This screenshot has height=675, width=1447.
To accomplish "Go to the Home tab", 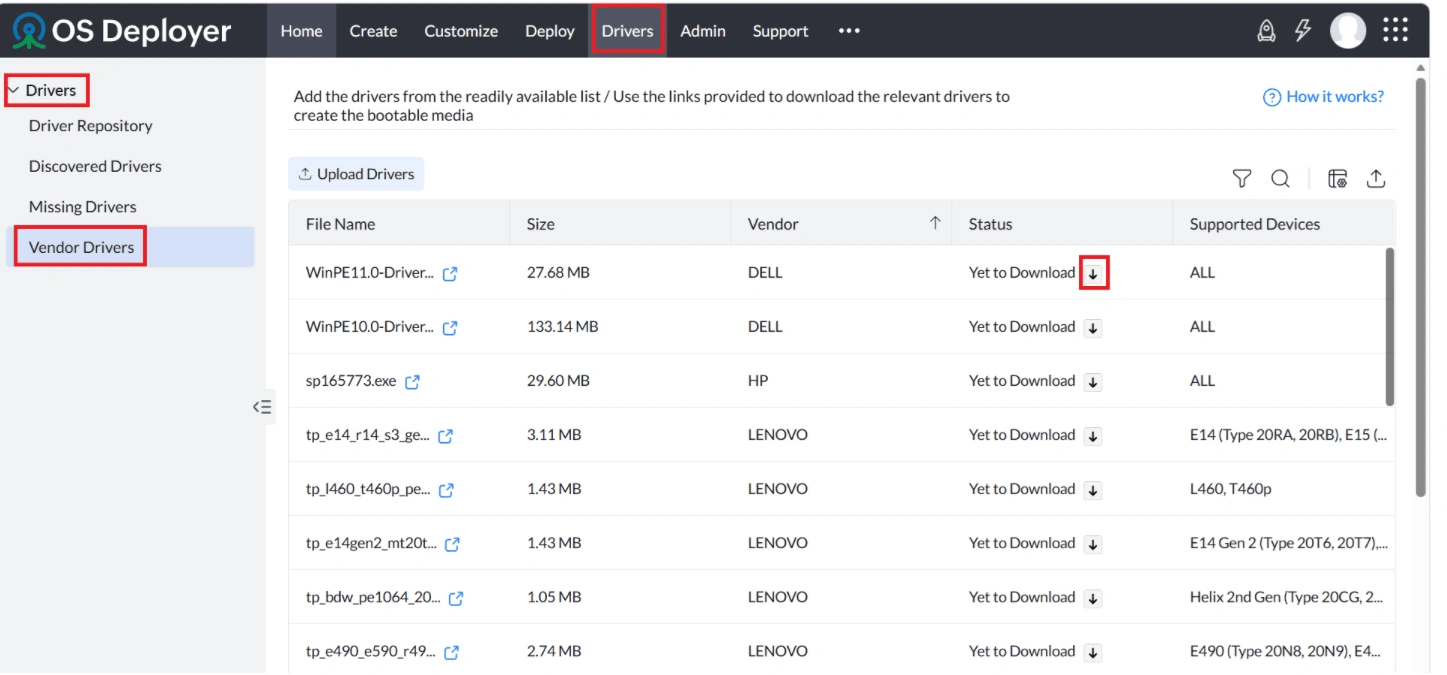I will click(301, 31).
